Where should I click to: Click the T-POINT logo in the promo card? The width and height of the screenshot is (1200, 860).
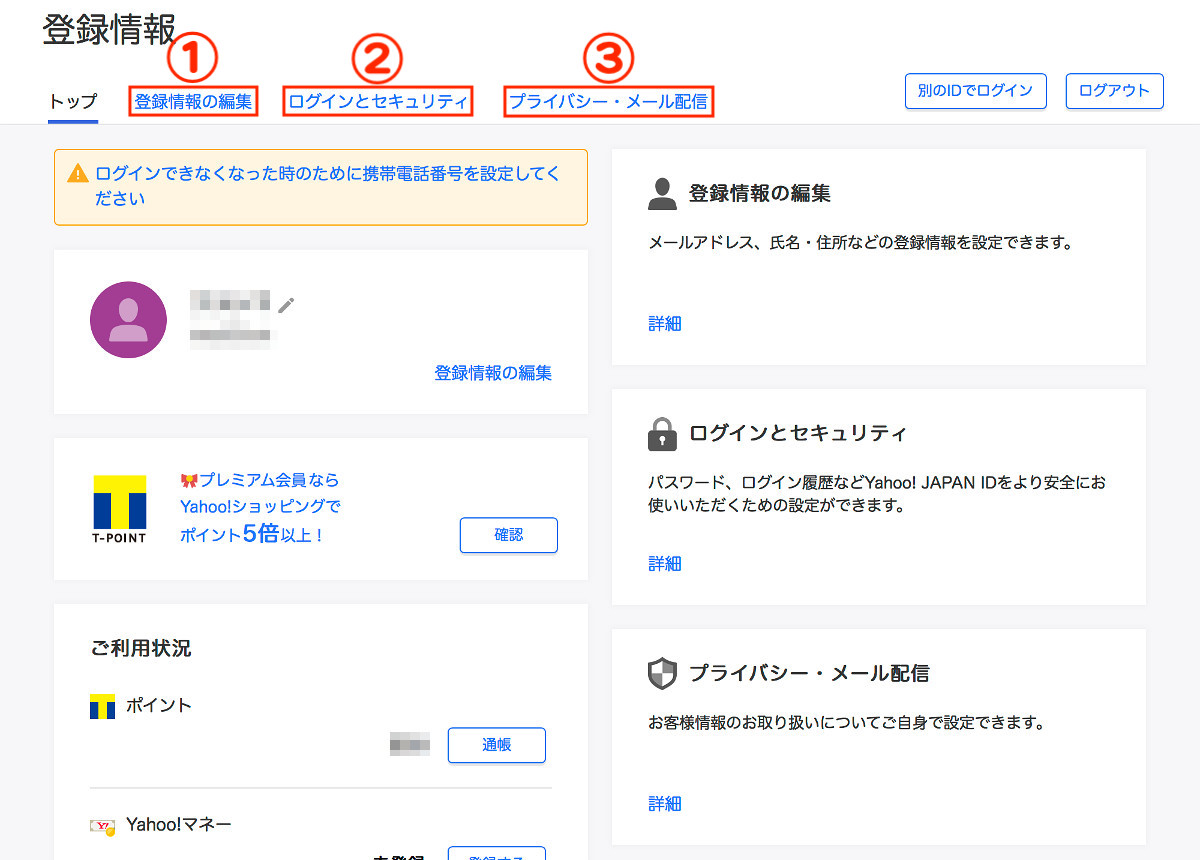tap(120, 509)
